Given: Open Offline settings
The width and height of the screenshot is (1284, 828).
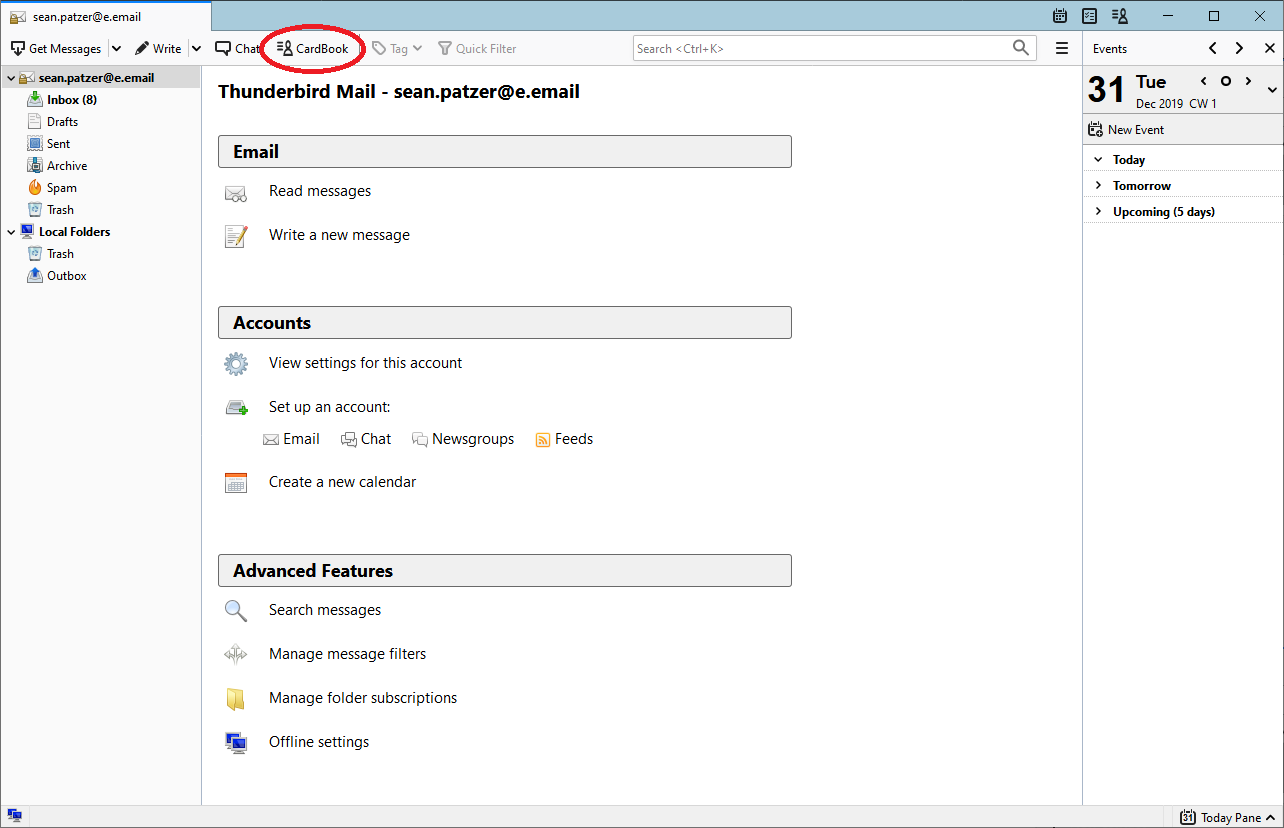Looking at the screenshot, I should coord(319,742).
